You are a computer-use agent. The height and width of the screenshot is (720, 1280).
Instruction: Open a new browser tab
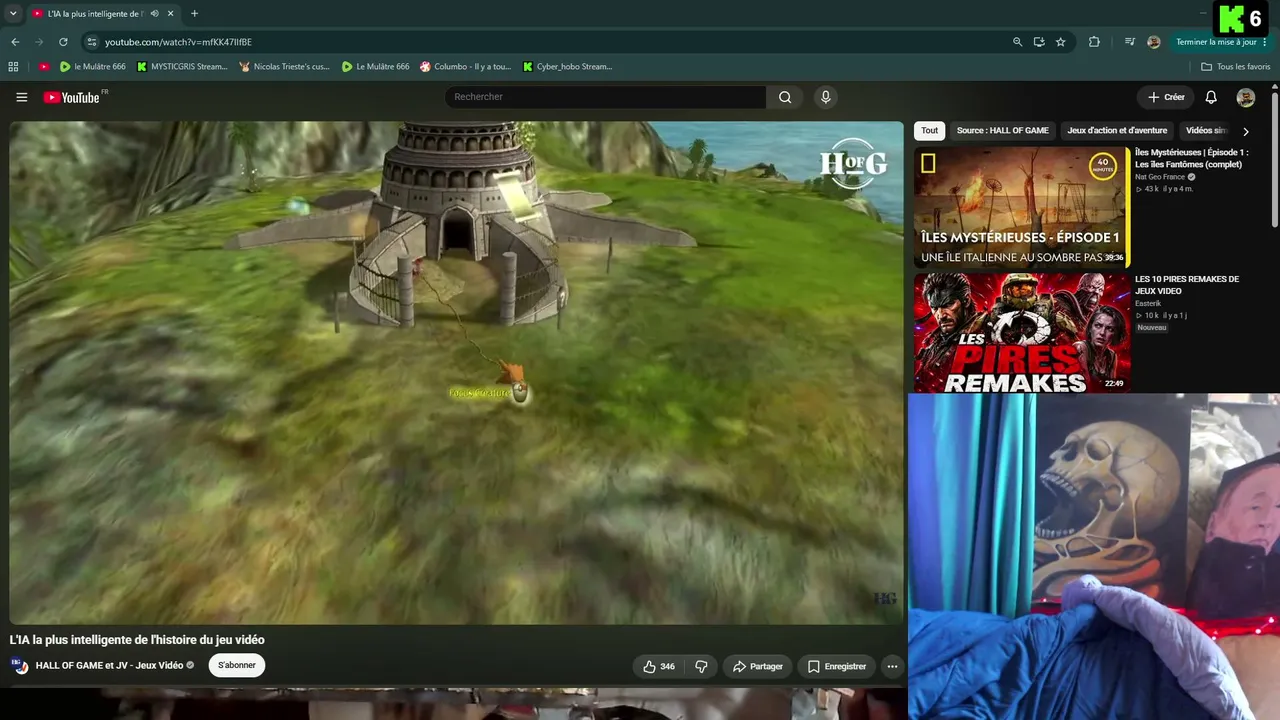click(x=194, y=14)
